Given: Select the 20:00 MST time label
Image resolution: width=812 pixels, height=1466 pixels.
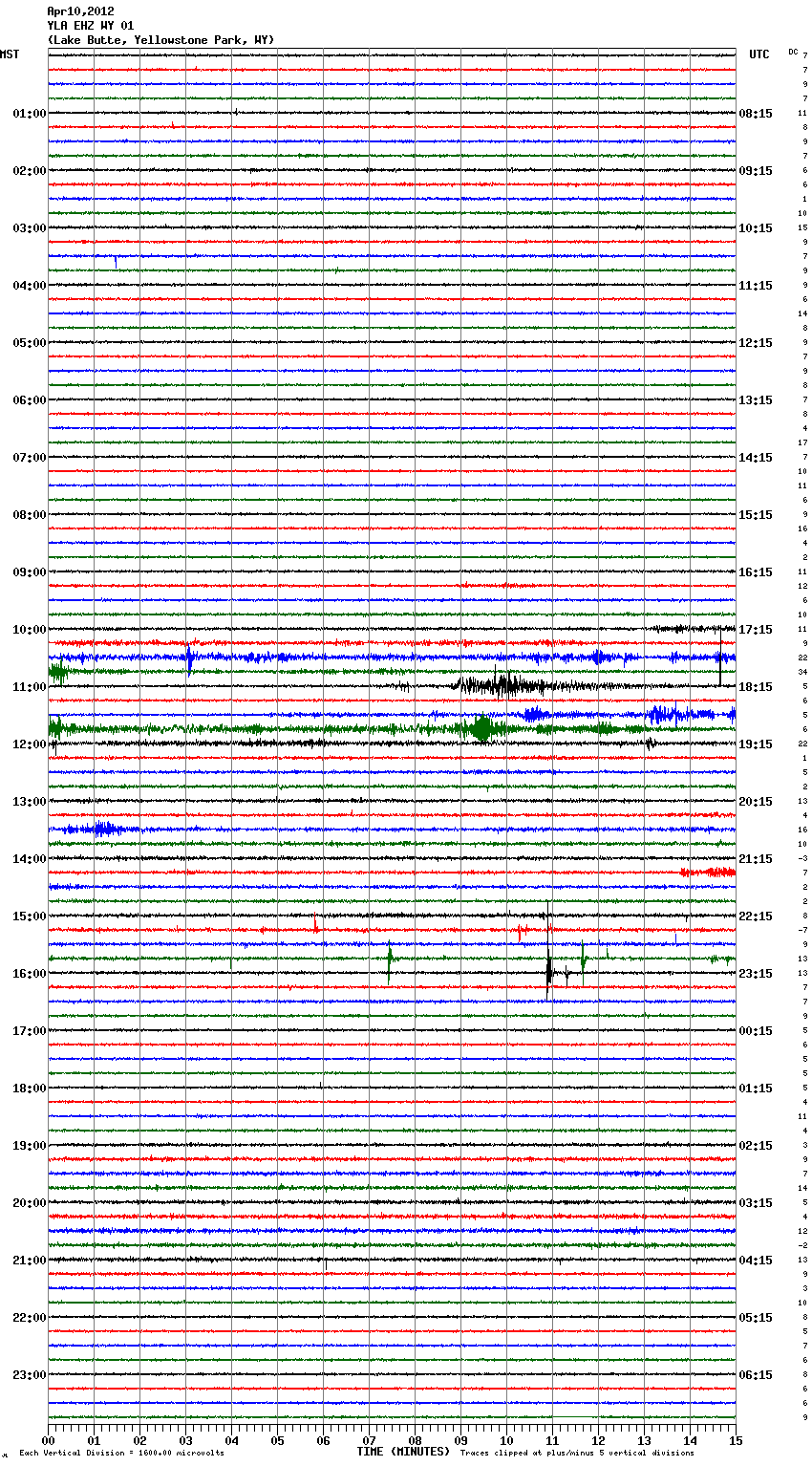Looking at the screenshot, I should (29, 1203).
